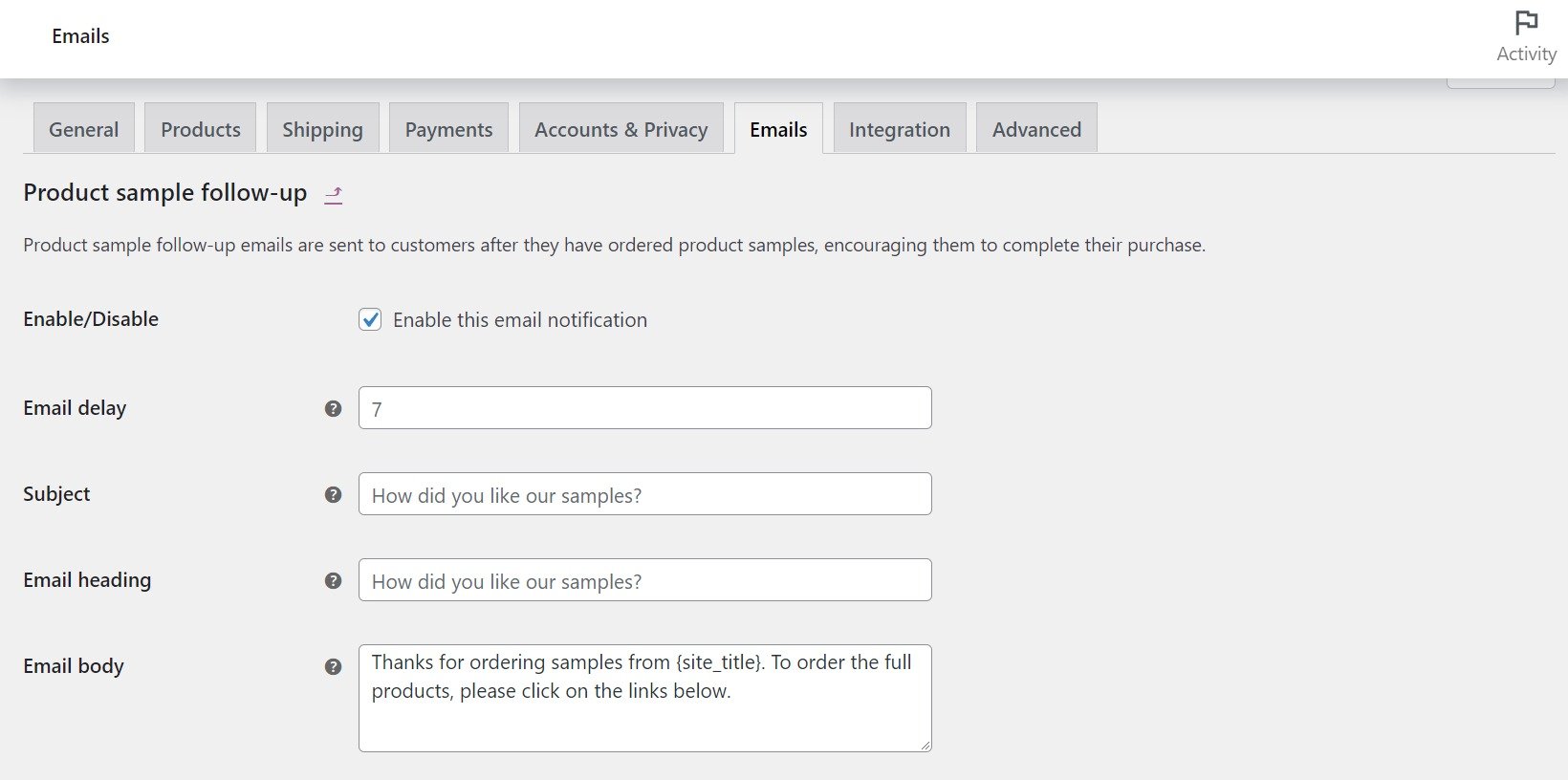
Task: Disable the email notification checkbox
Action: (370, 319)
